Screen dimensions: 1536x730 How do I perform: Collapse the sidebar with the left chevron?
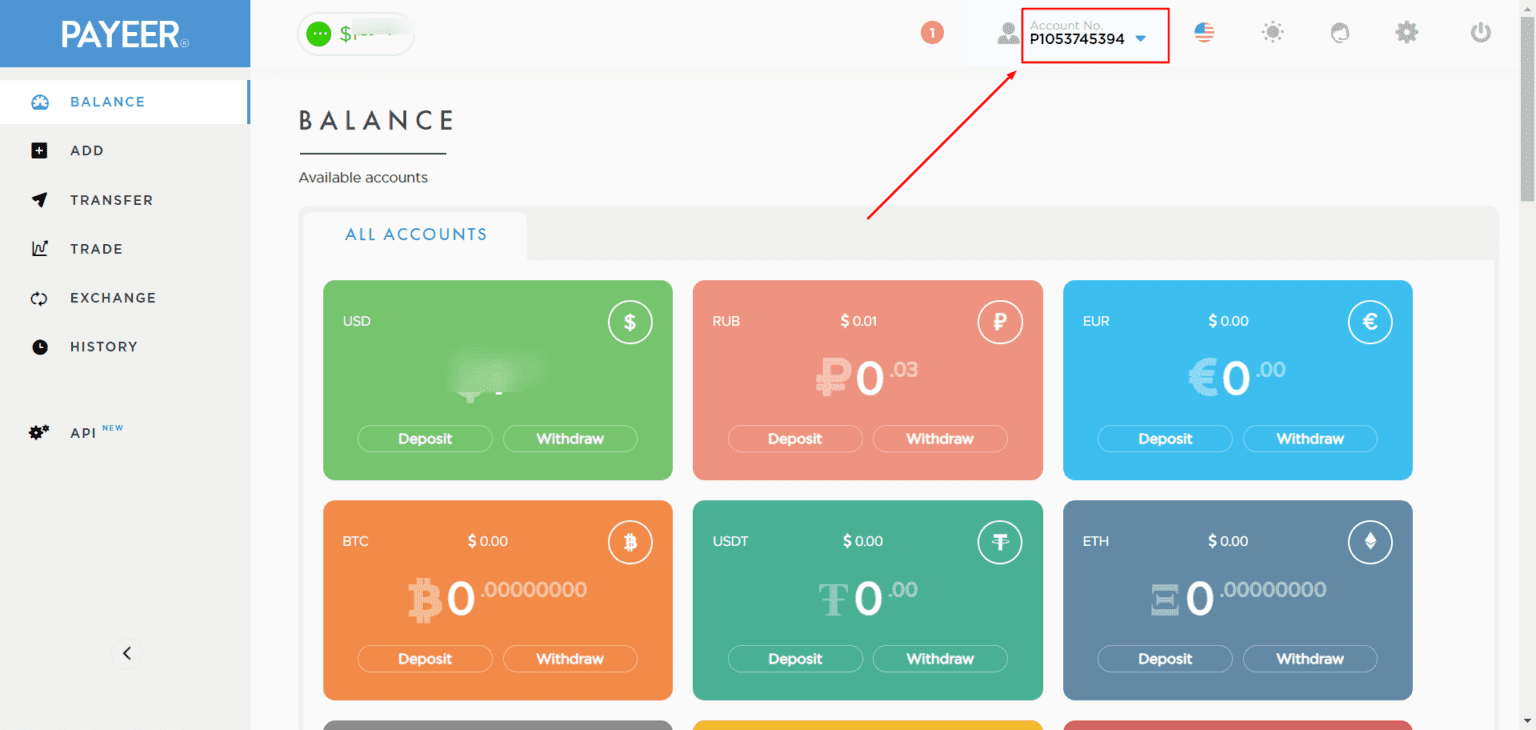126,652
